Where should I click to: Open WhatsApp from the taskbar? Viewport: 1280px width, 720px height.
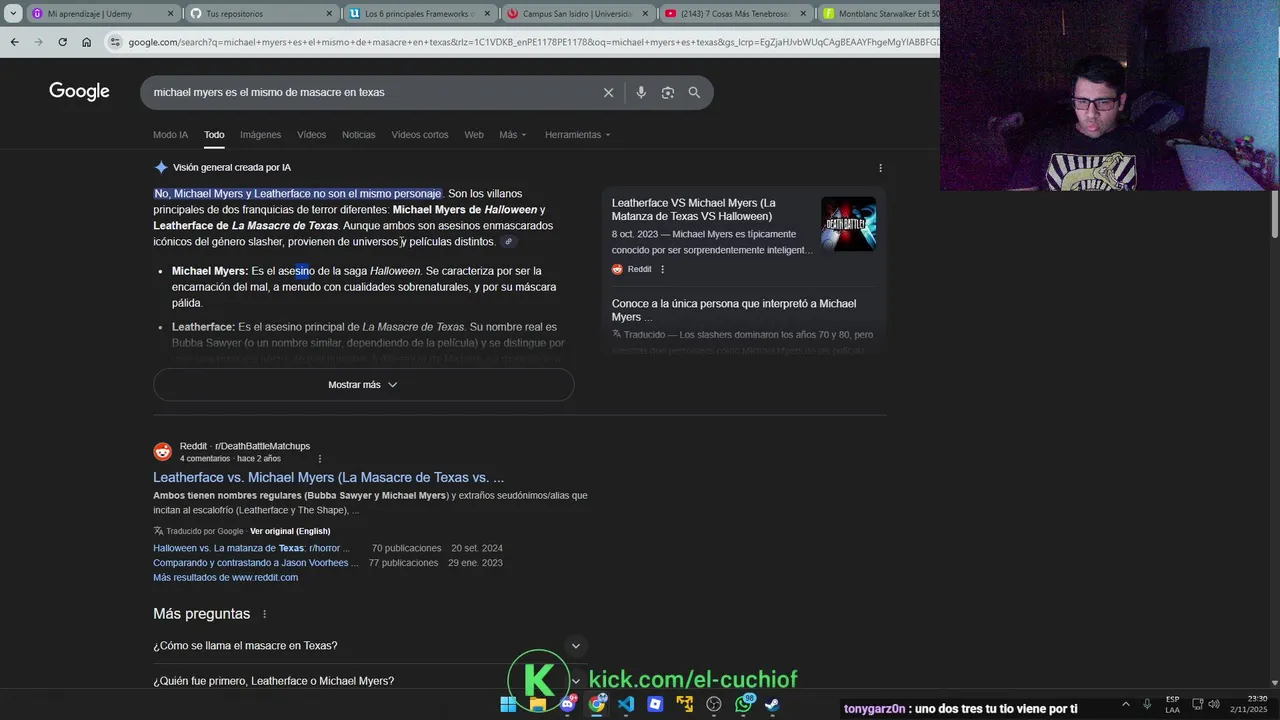(743, 704)
